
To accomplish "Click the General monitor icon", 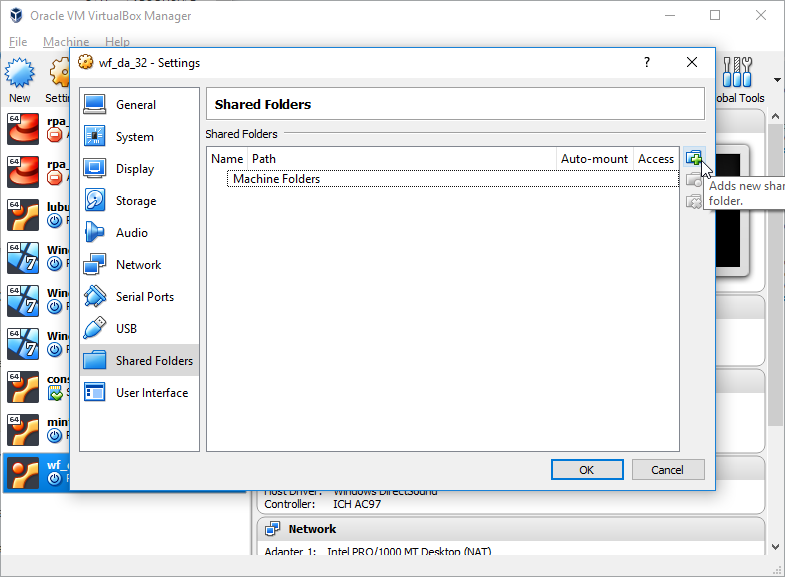I will click(95, 104).
